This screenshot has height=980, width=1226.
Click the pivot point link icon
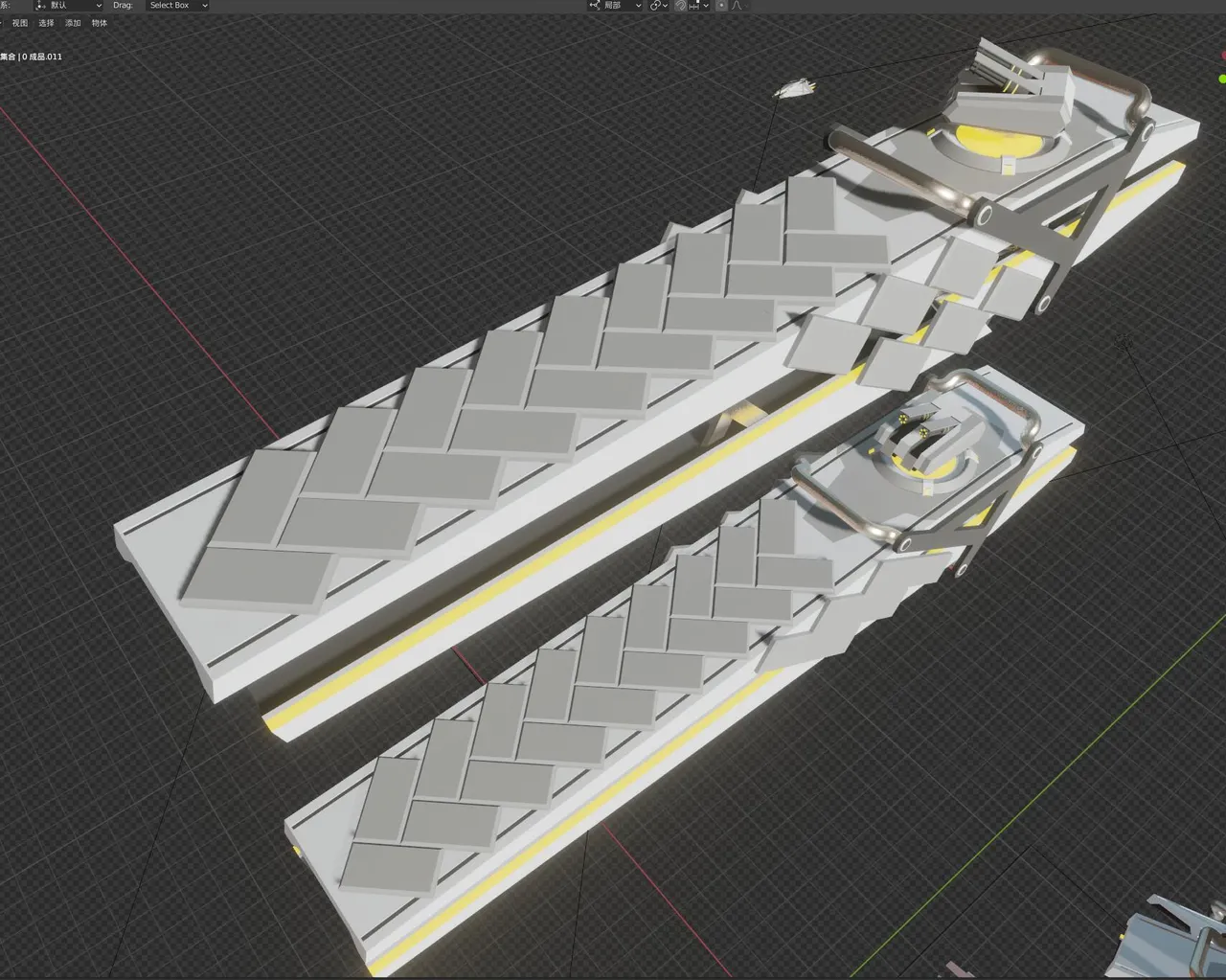tap(655, 6)
